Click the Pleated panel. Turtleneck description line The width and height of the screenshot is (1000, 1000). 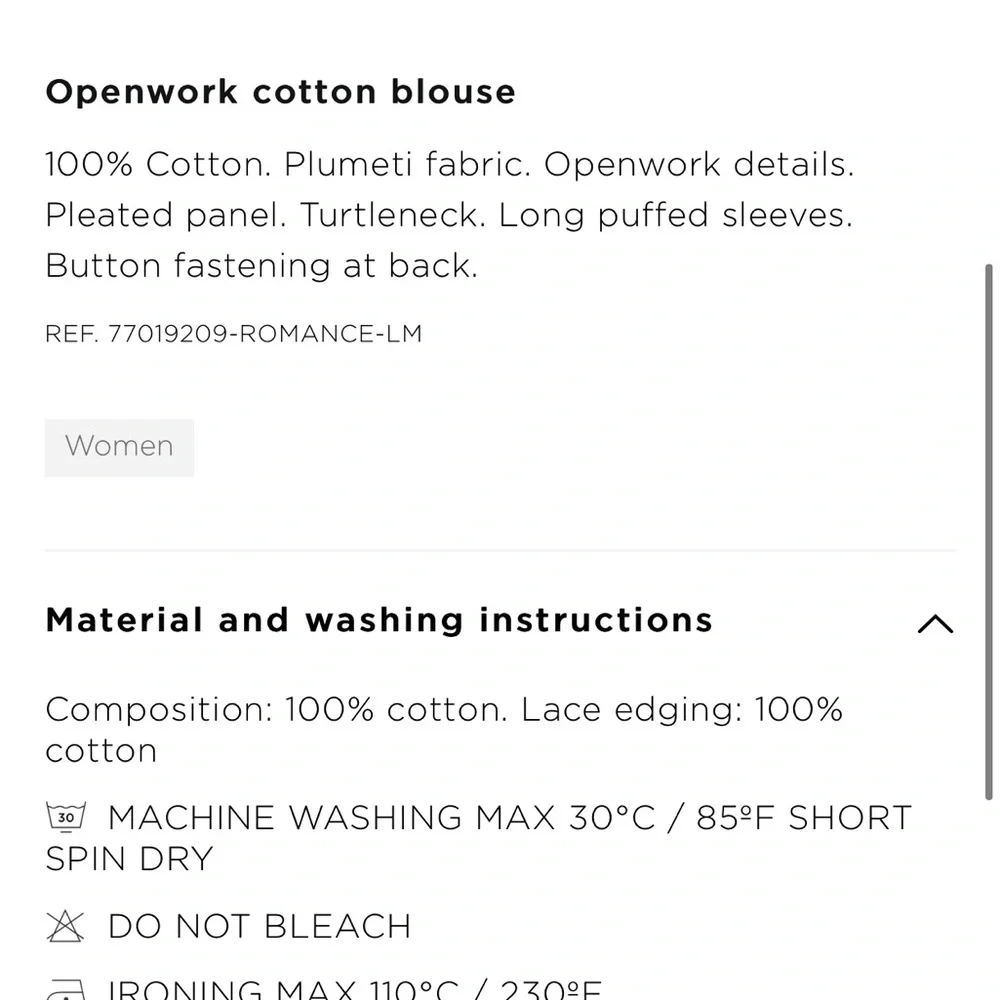449,215
